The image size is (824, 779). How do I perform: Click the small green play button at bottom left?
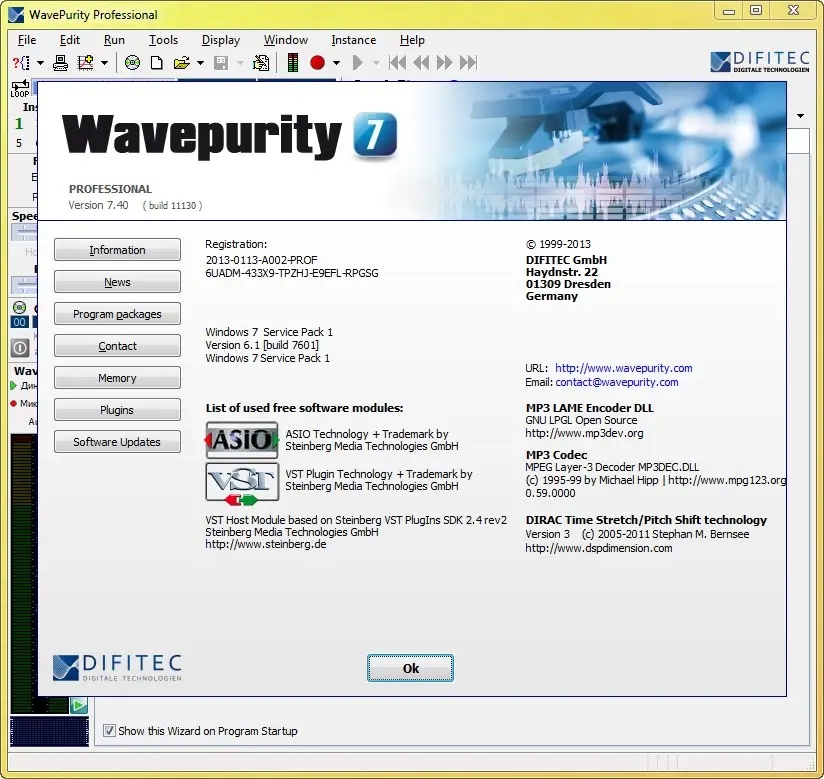point(79,705)
